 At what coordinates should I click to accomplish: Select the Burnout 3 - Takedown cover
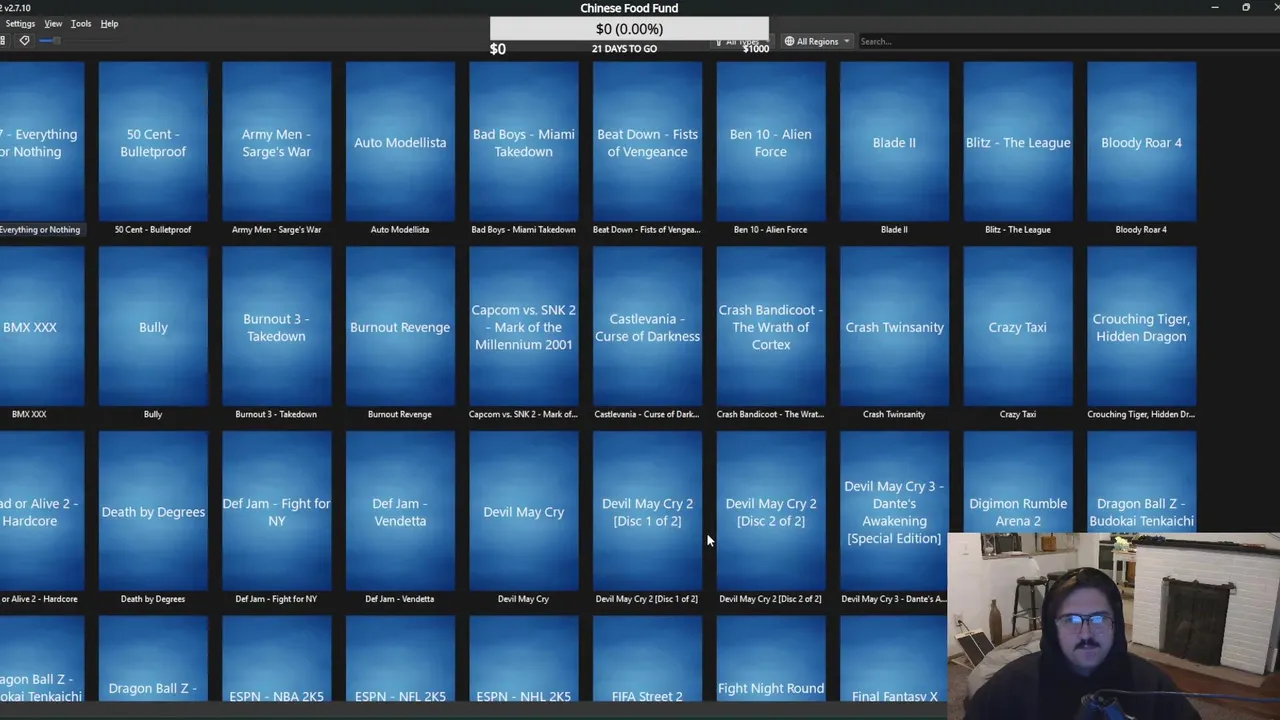[276, 327]
